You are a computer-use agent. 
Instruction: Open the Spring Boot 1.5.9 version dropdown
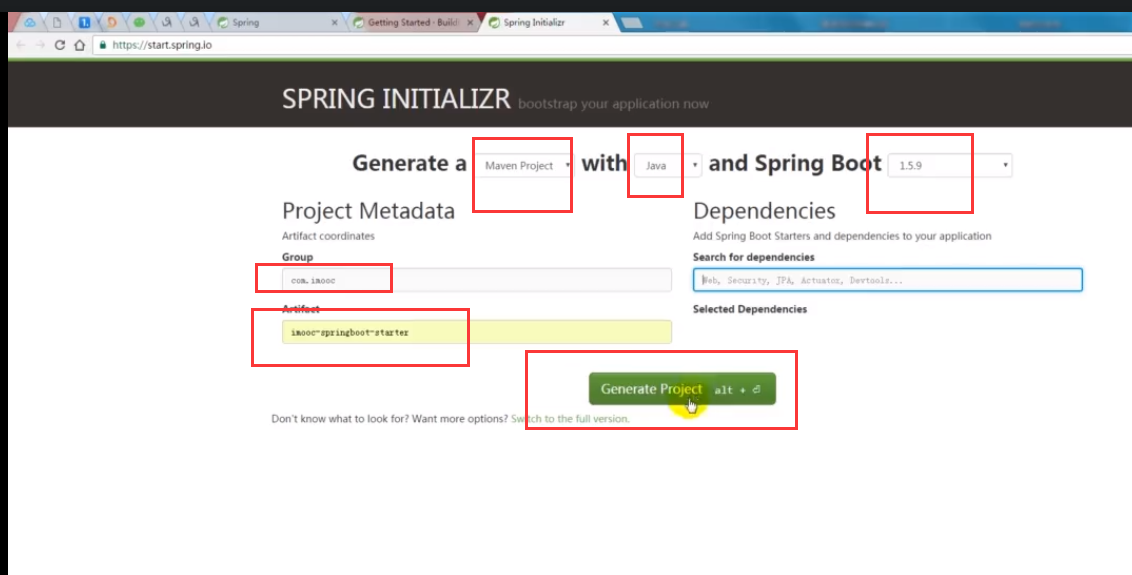point(949,165)
